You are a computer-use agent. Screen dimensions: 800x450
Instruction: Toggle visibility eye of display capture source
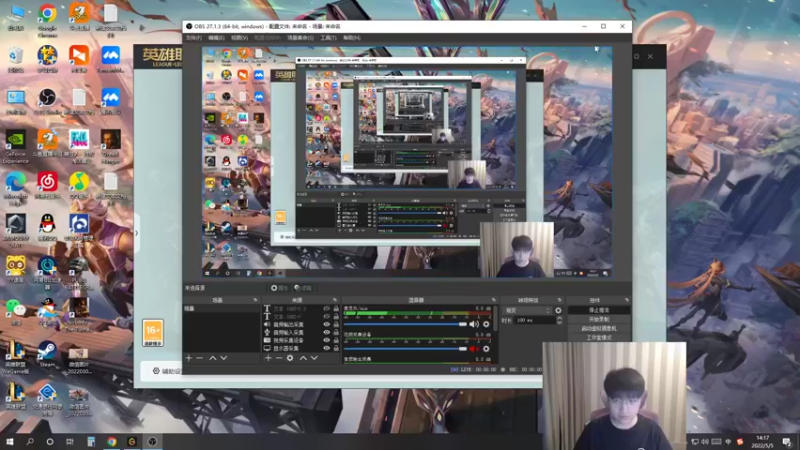pos(327,348)
